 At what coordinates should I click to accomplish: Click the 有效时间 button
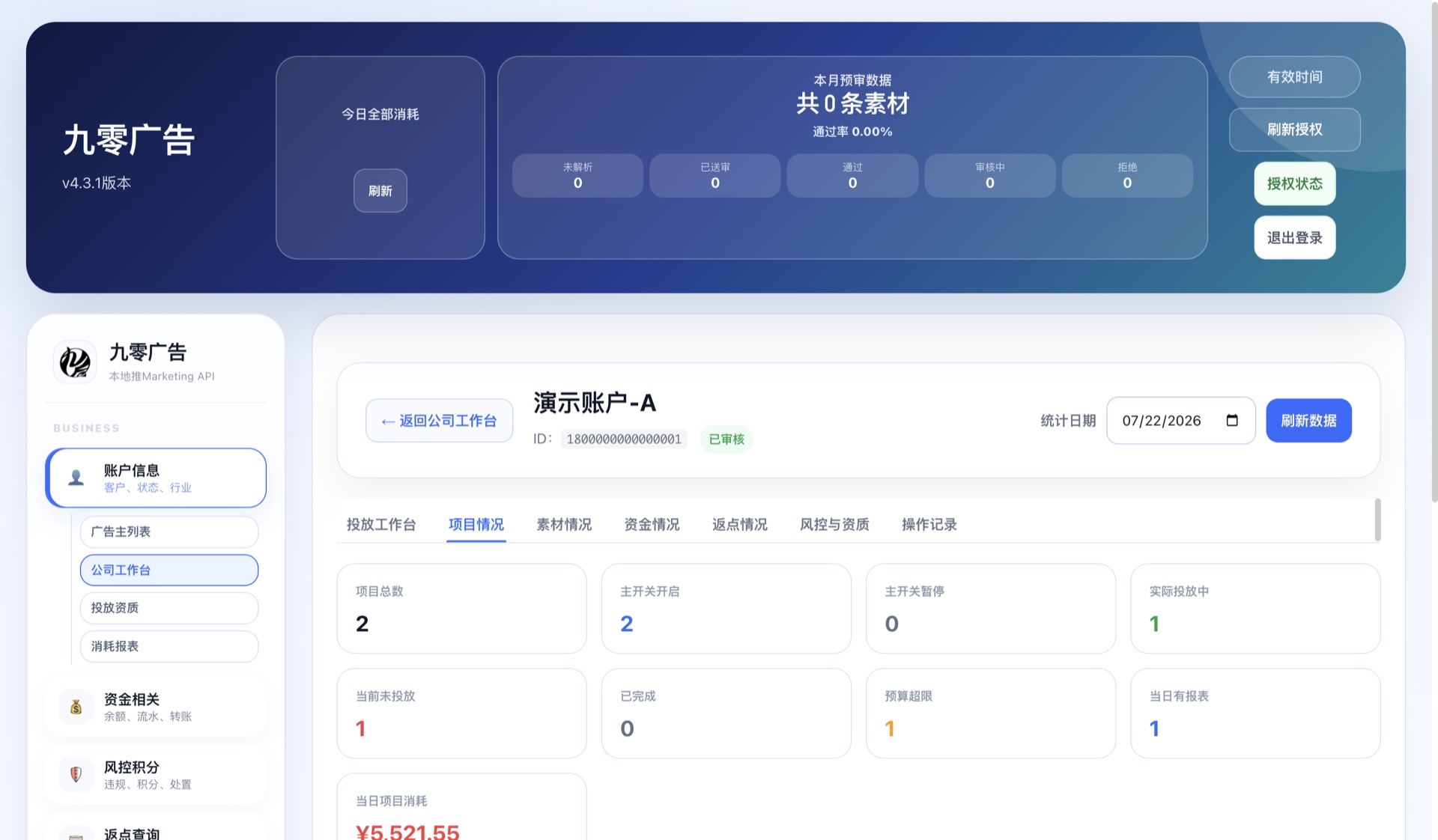[1294, 77]
